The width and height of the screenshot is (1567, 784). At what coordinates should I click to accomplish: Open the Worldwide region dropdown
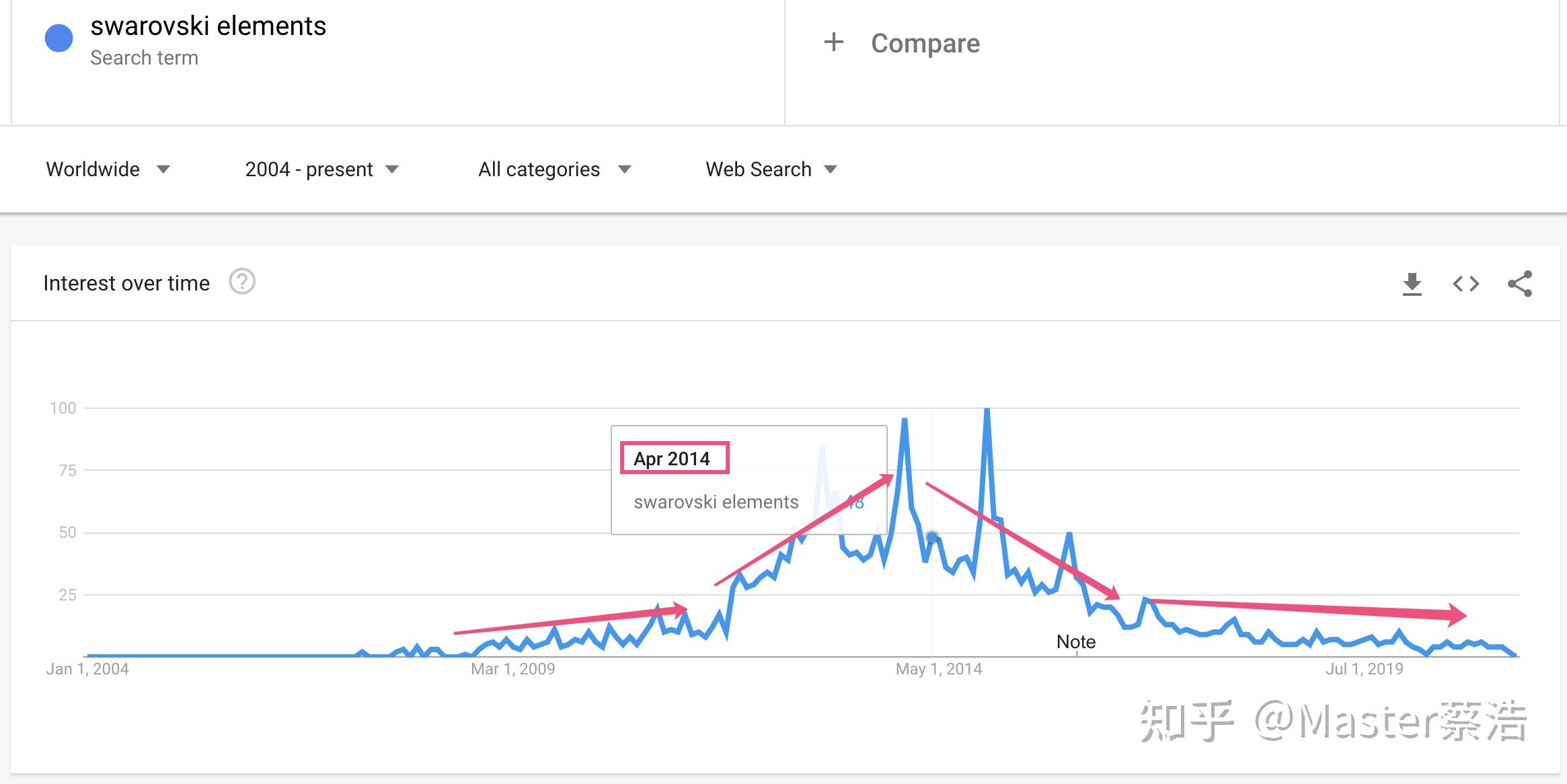[108, 169]
